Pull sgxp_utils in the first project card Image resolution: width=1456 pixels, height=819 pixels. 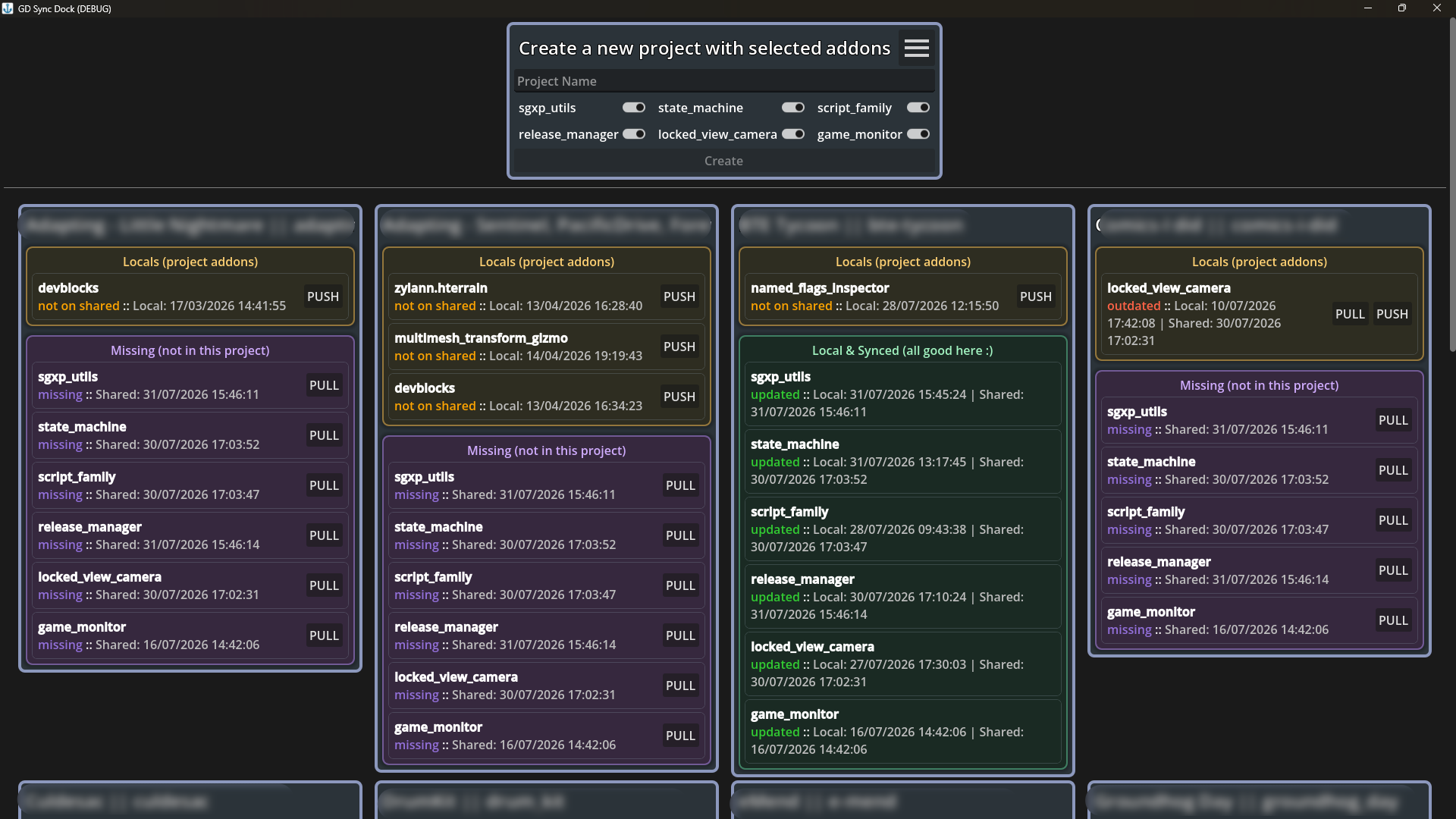[324, 385]
